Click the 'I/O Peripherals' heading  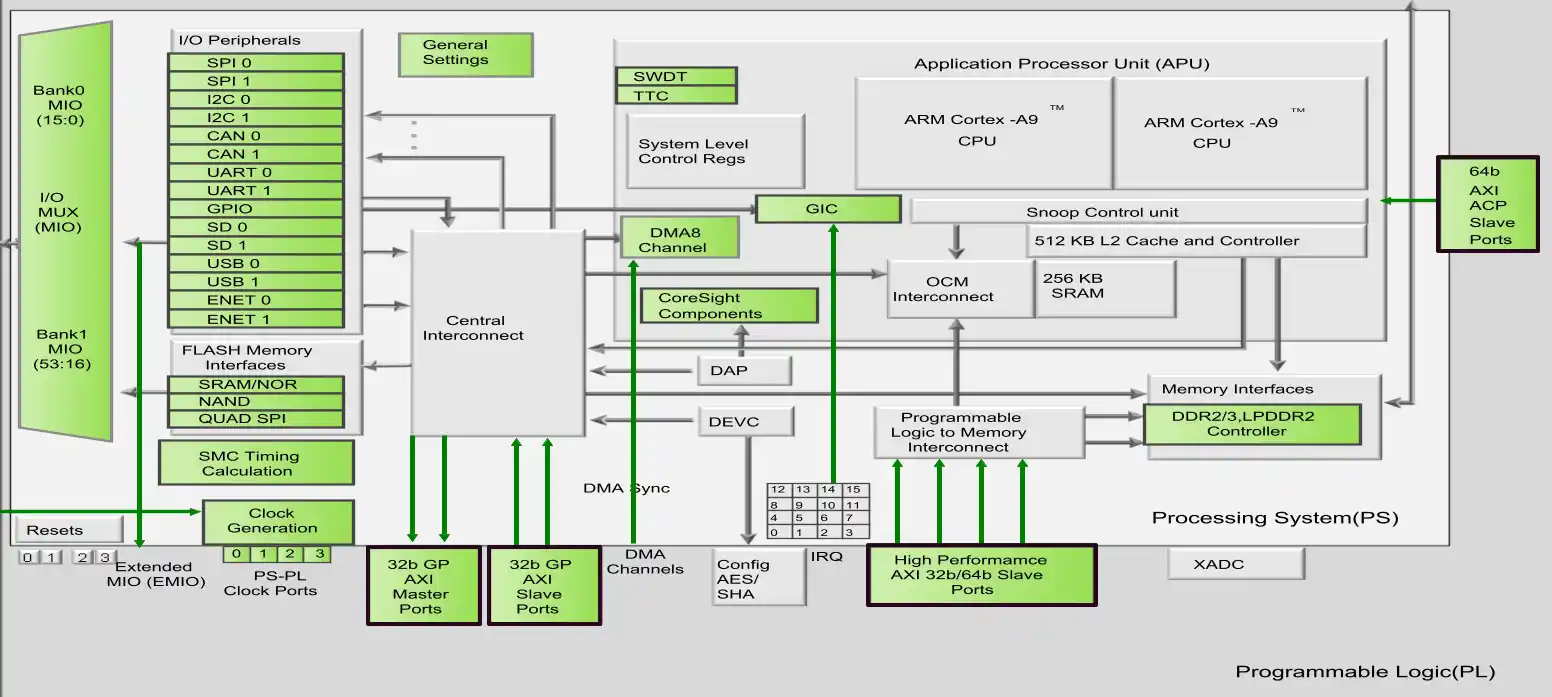click(x=239, y=41)
